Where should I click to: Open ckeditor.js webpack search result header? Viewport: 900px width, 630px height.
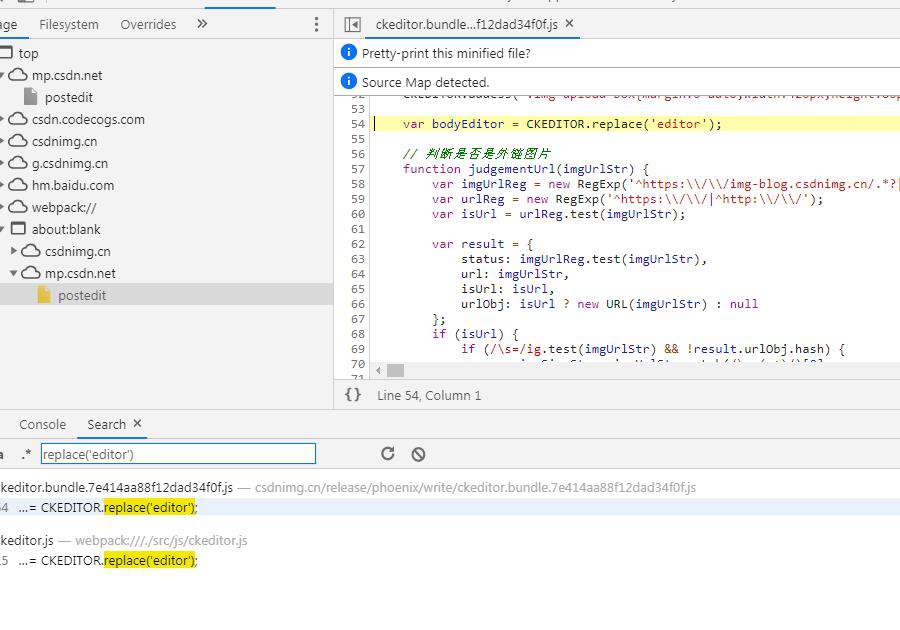pos(123,540)
